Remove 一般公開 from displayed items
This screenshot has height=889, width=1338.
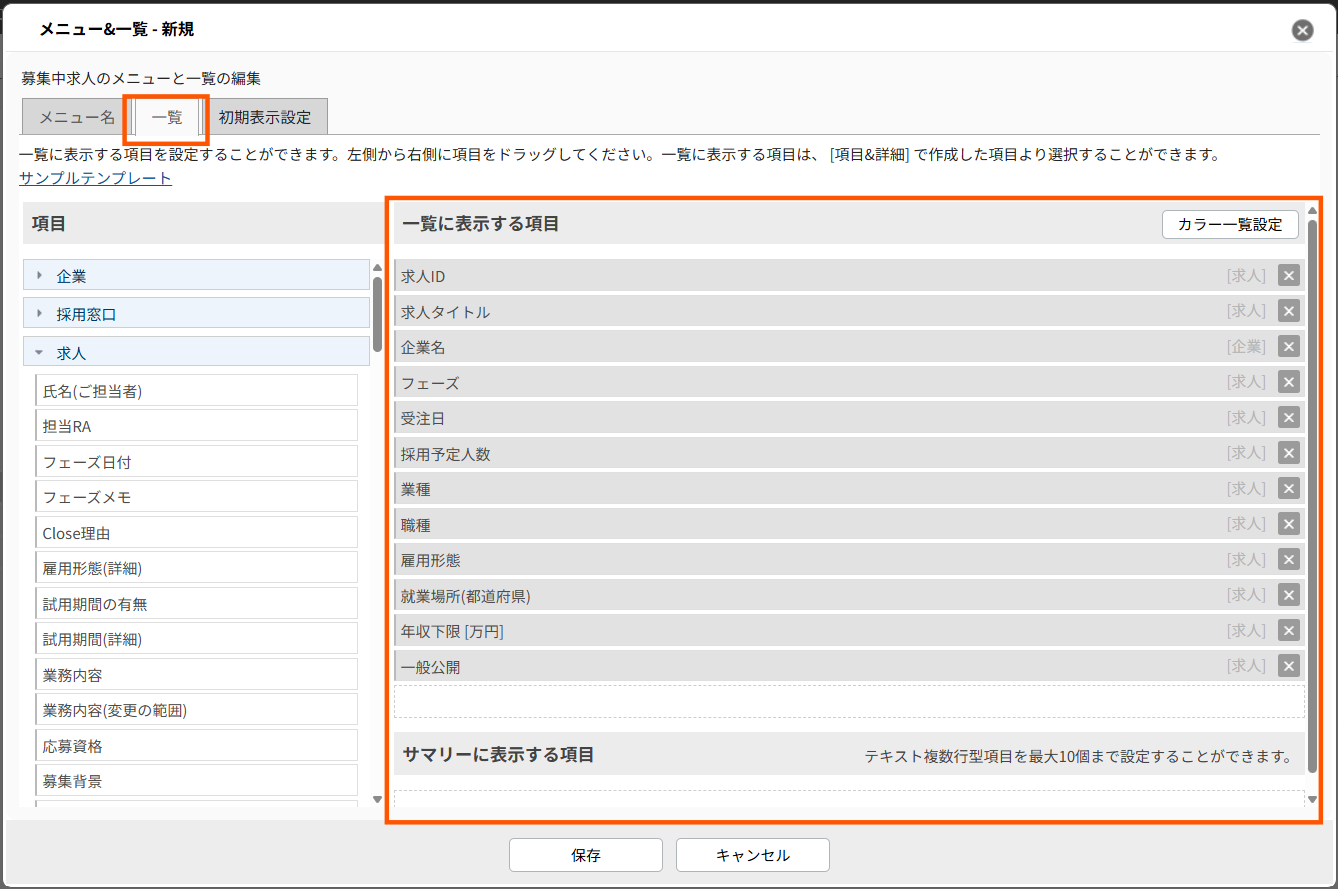(1289, 666)
